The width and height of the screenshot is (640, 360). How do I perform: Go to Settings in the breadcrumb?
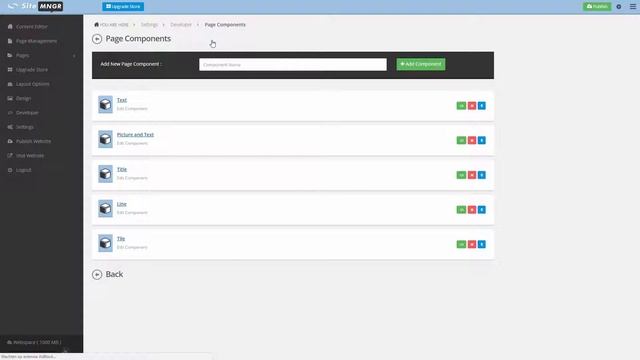coord(149,25)
